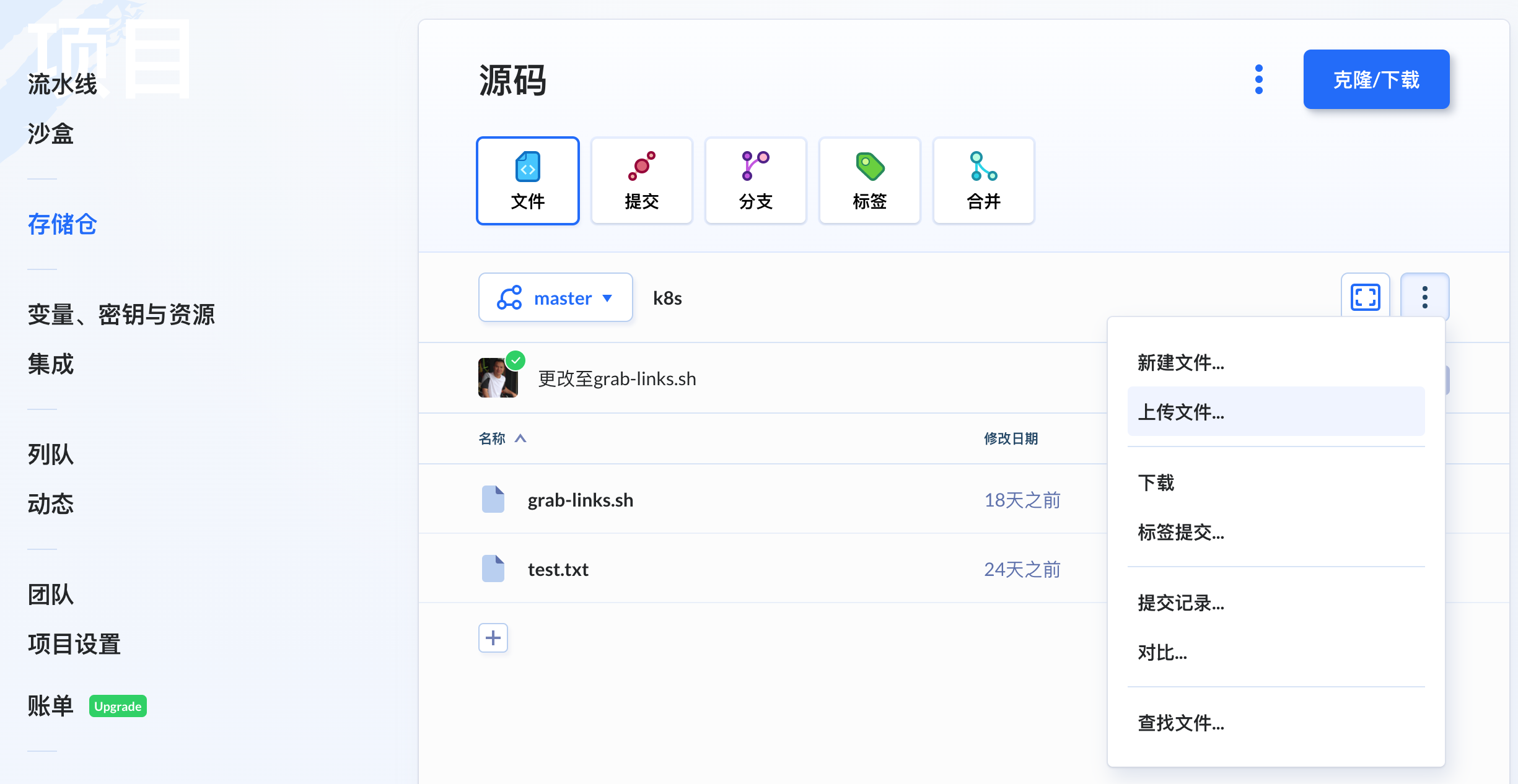This screenshot has height=784, width=1518.
Task: Sort by 名称 column header arrow
Action: [x=520, y=438]
